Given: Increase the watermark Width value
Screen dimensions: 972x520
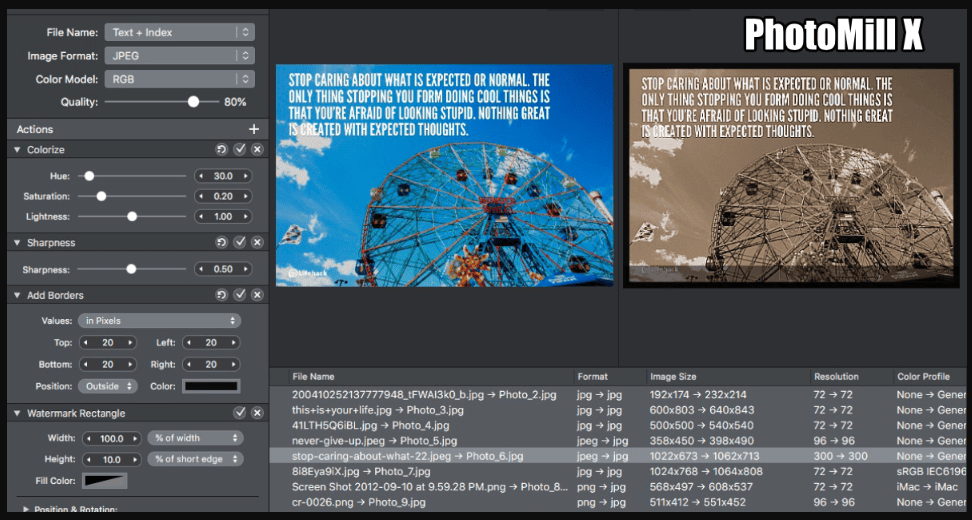Looking at the screenshot, I should point(135,438).
